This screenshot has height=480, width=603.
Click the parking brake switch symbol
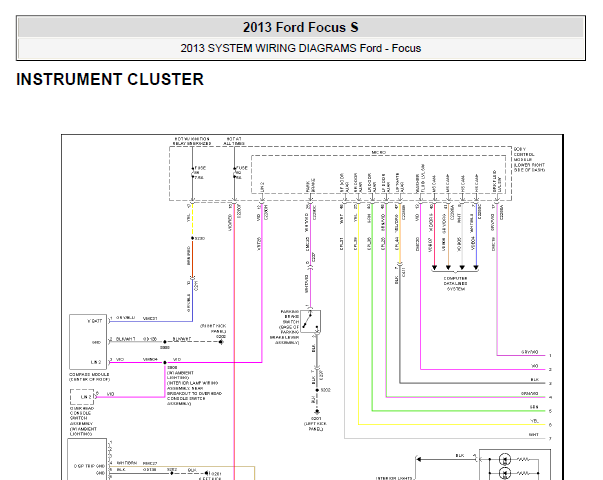(x=311, y=322)
